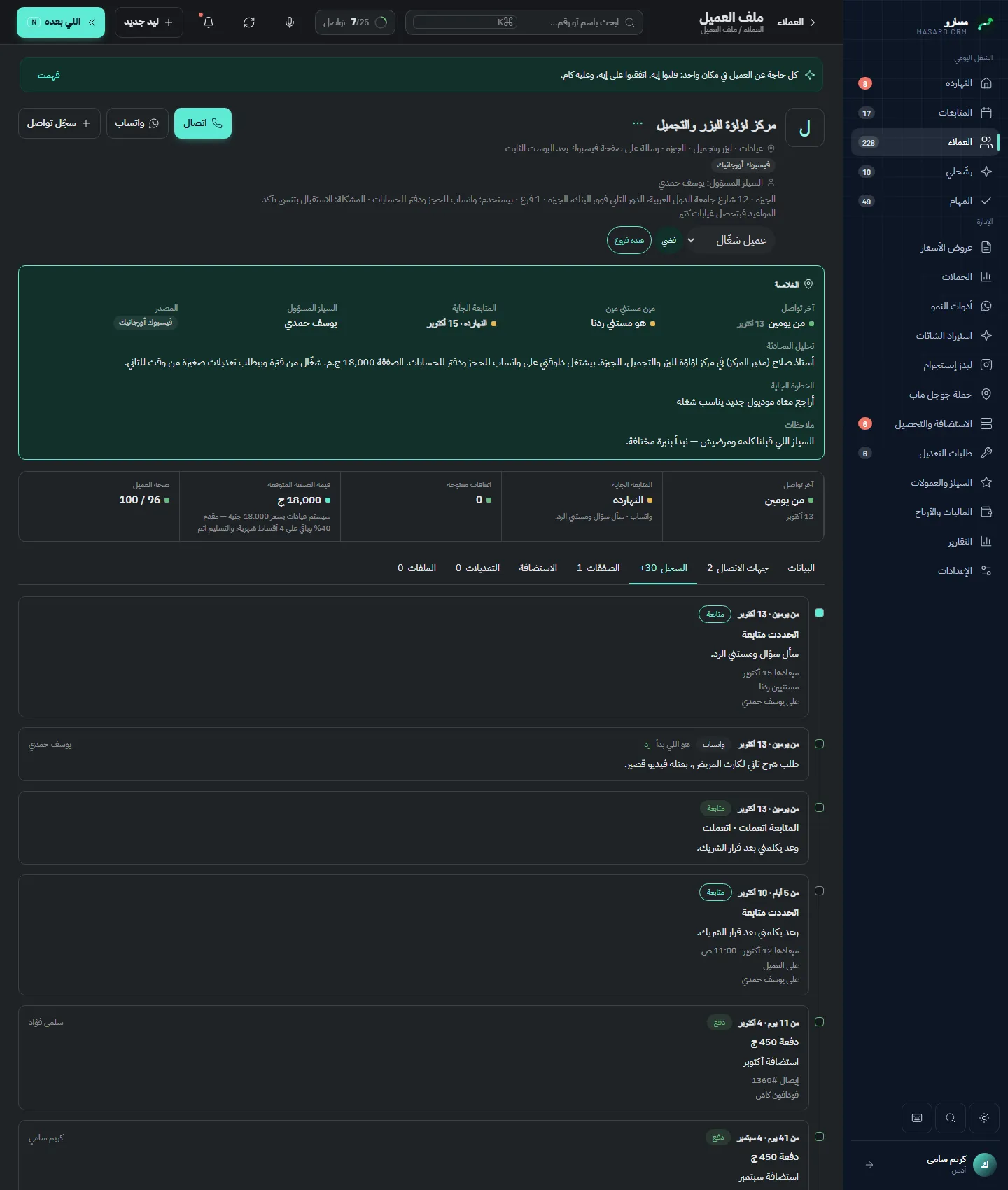Click سجّل تواصل log contact button
This screenshot has width=1008, height=1190.
click(x=59, y=123)
